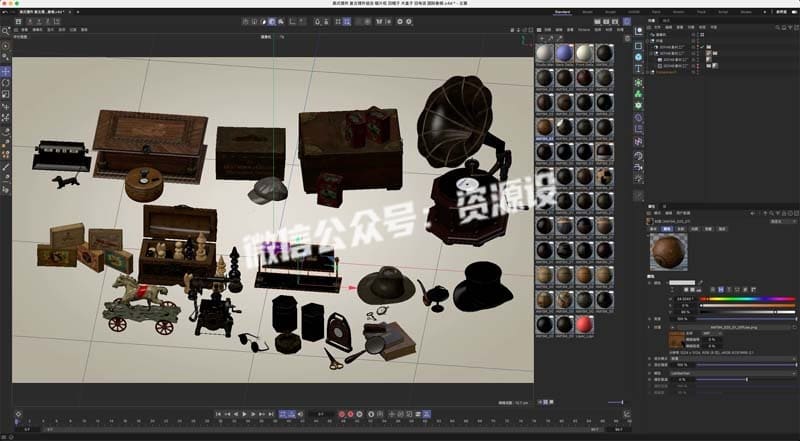Image resolution: width=800 pixels, height=441 pixels.
Task: Click the texture thumbnail image in attributes
Action: (x=676, y=339)
